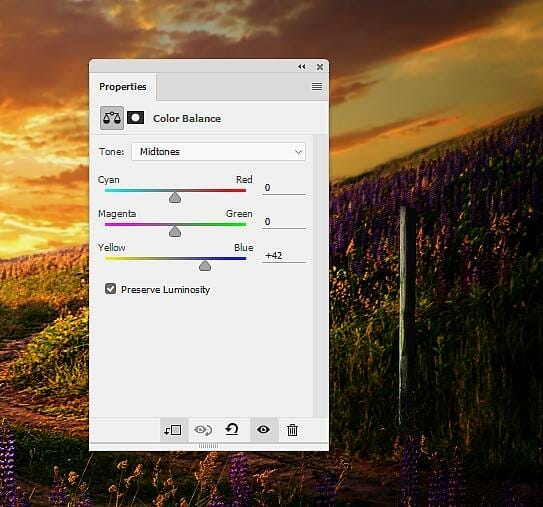Toggle adjustment layer visibility eye
The height and width of the screenshot is (507, 543).
pos(264,430)
